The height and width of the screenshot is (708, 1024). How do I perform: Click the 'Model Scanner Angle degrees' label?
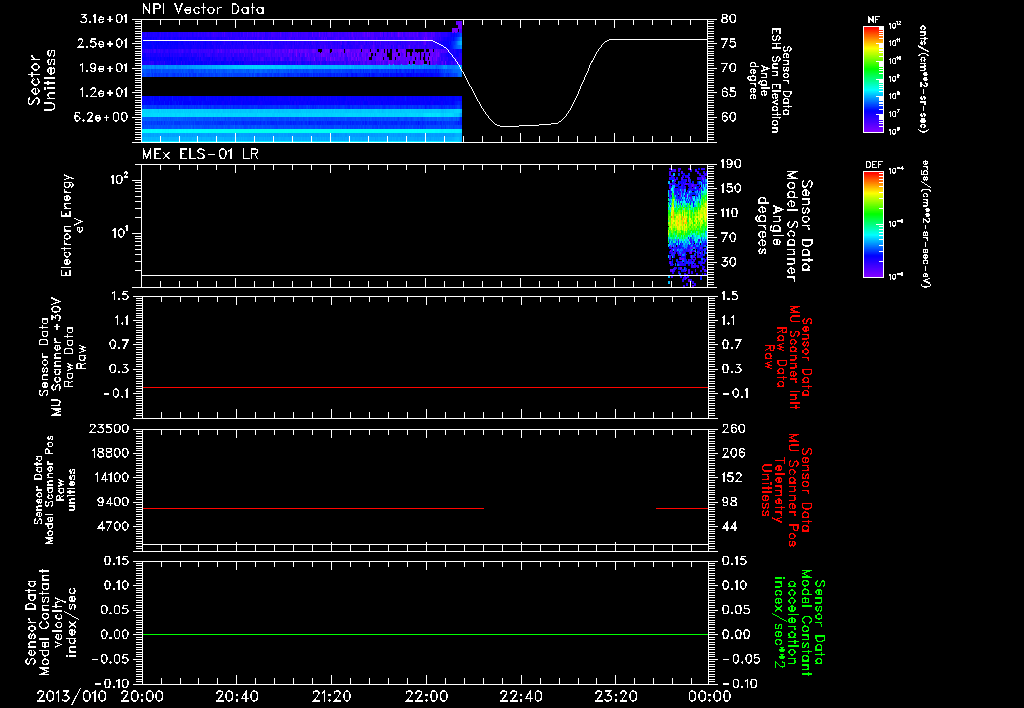[785, 225]
